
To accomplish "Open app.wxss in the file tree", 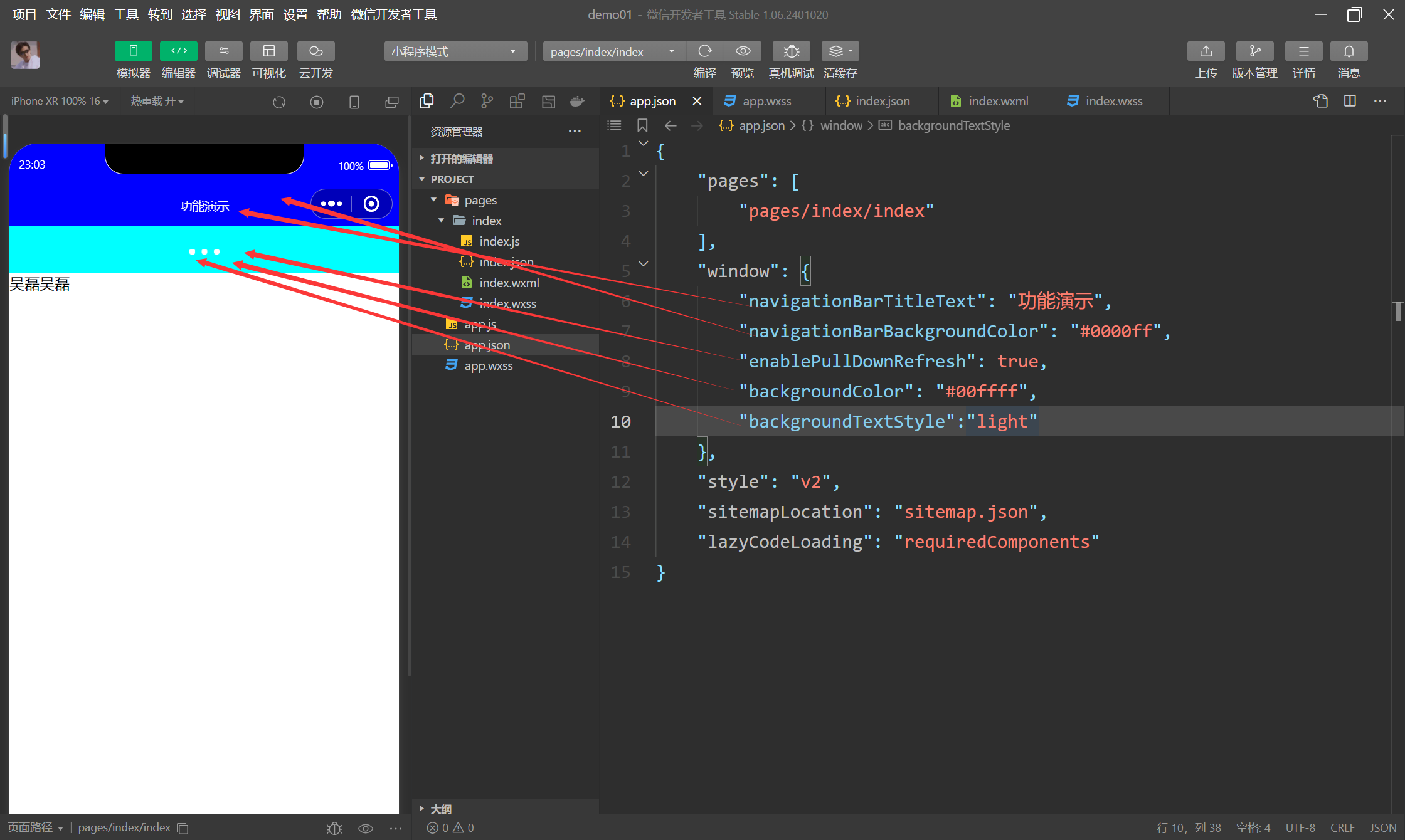I will (488, 365).
